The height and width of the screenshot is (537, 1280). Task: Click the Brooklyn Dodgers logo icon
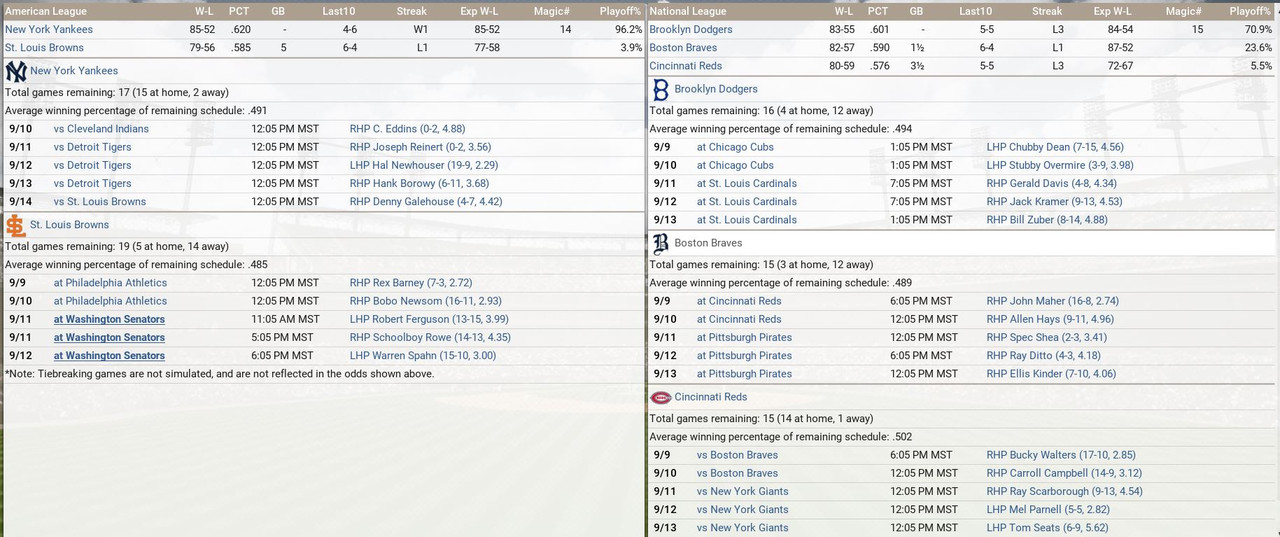point(660,90)
